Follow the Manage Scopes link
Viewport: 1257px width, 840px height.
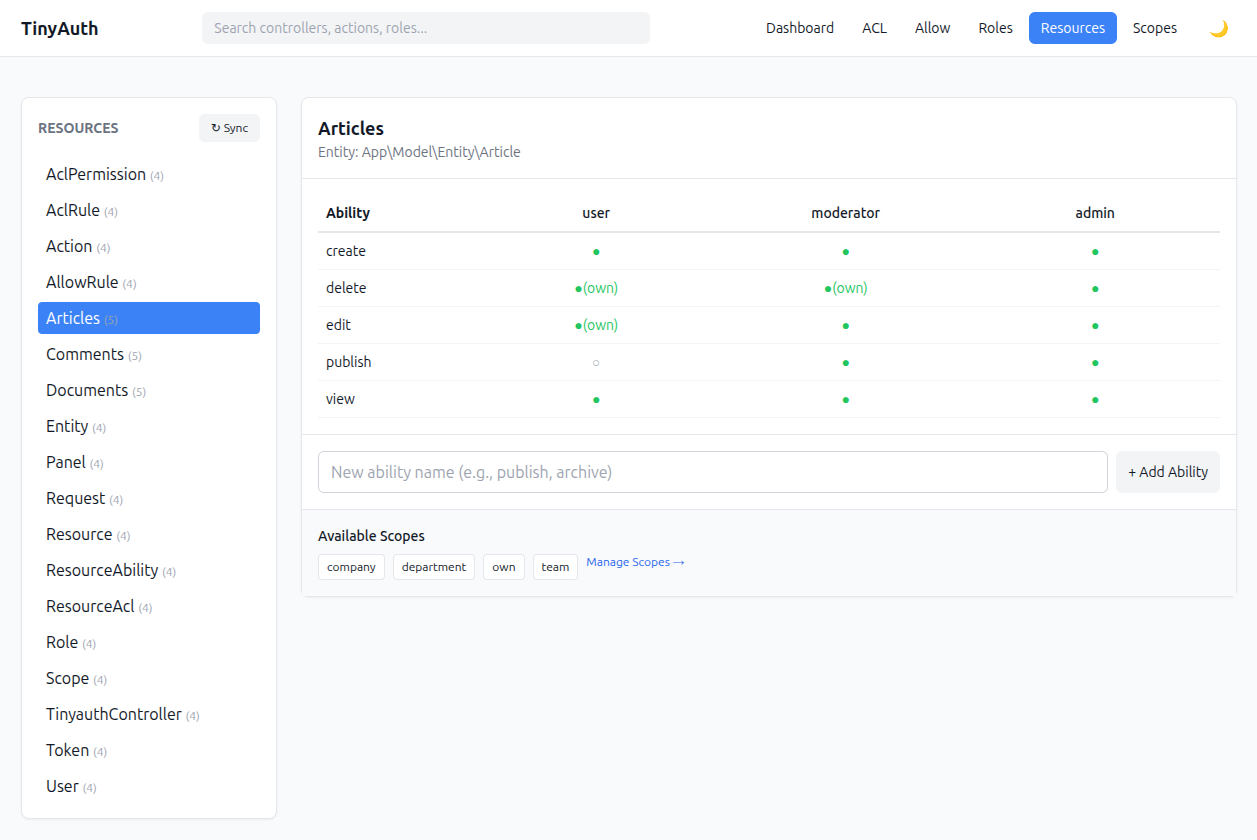pos(635,562)
